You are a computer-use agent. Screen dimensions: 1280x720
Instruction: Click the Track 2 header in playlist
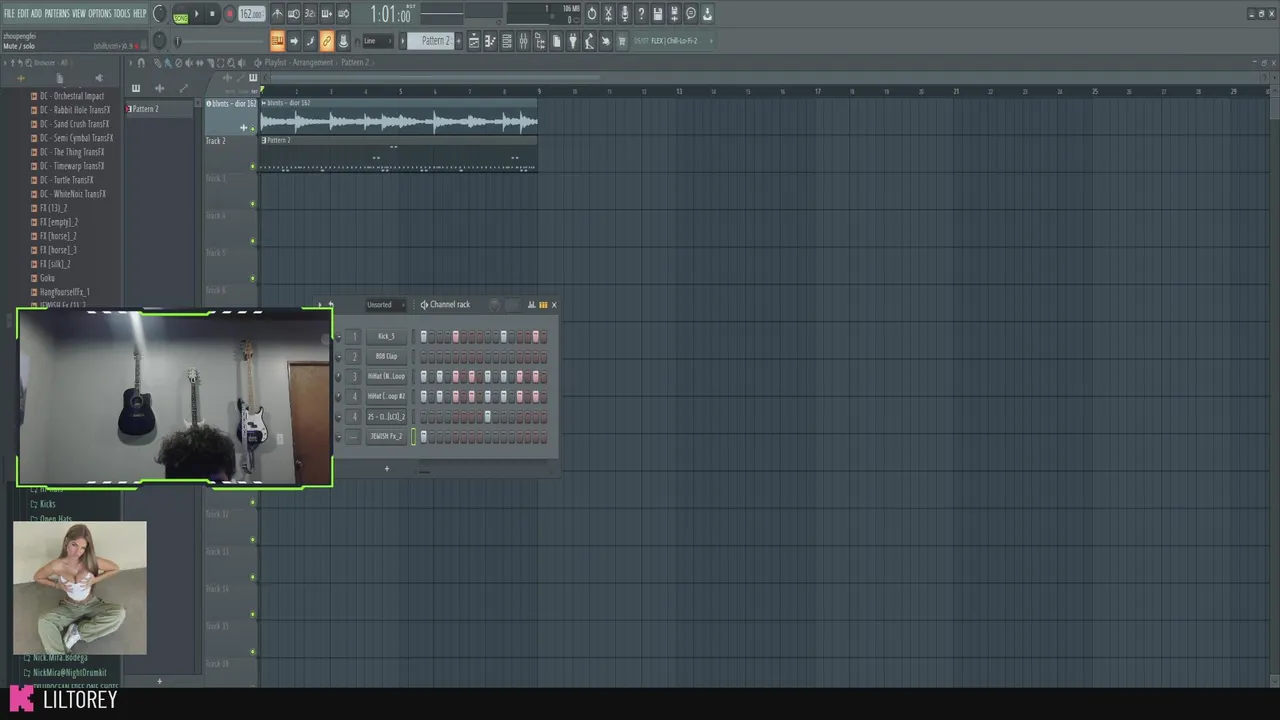click(229, 154)
